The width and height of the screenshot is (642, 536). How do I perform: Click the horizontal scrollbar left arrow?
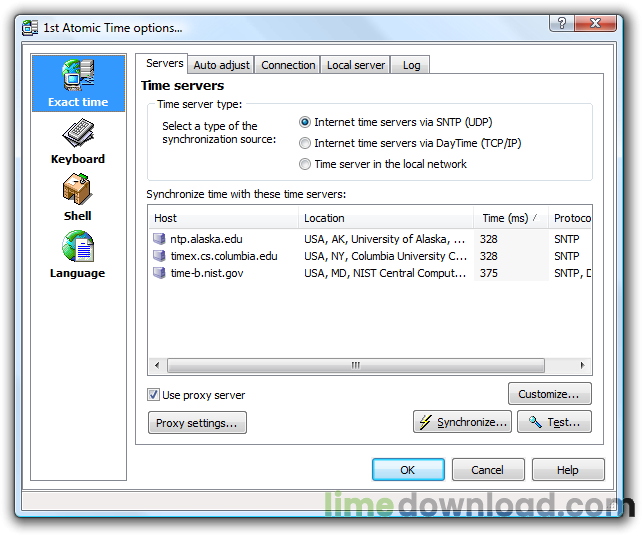(x=157, y=365)
